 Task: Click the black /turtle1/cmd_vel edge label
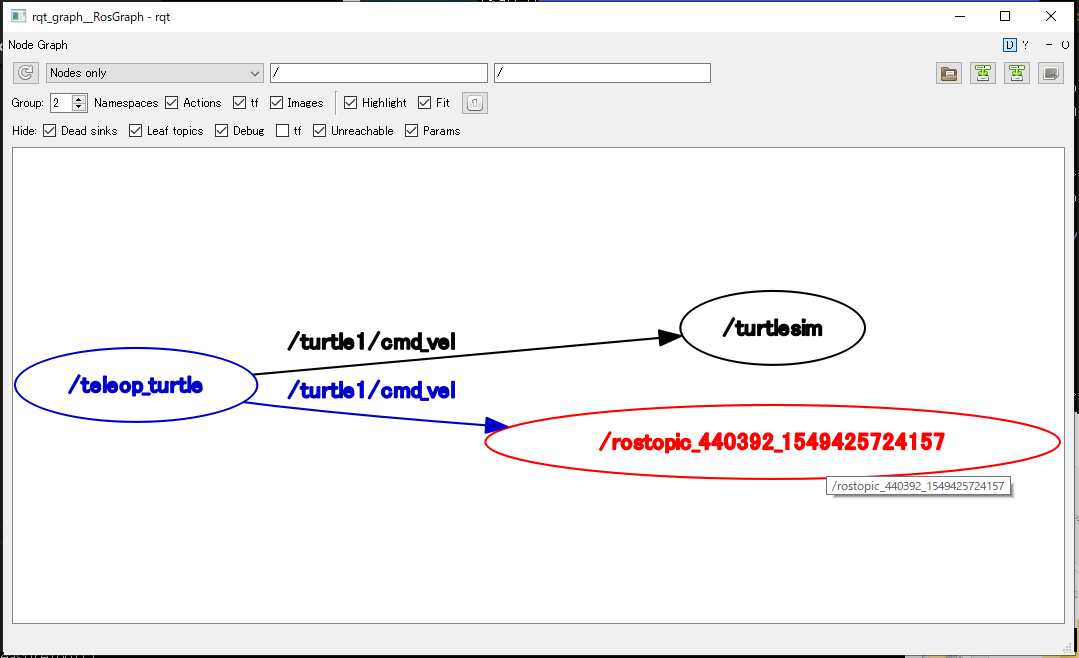point(372,341)
